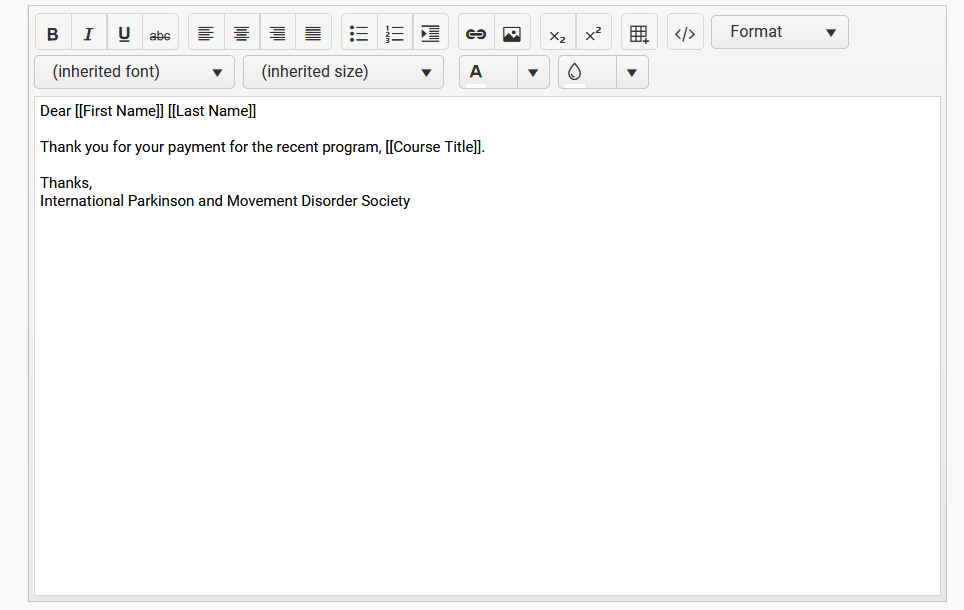Open the inherited size dropdown
Viewport: 964px width, 610px height.
[343, 72]
